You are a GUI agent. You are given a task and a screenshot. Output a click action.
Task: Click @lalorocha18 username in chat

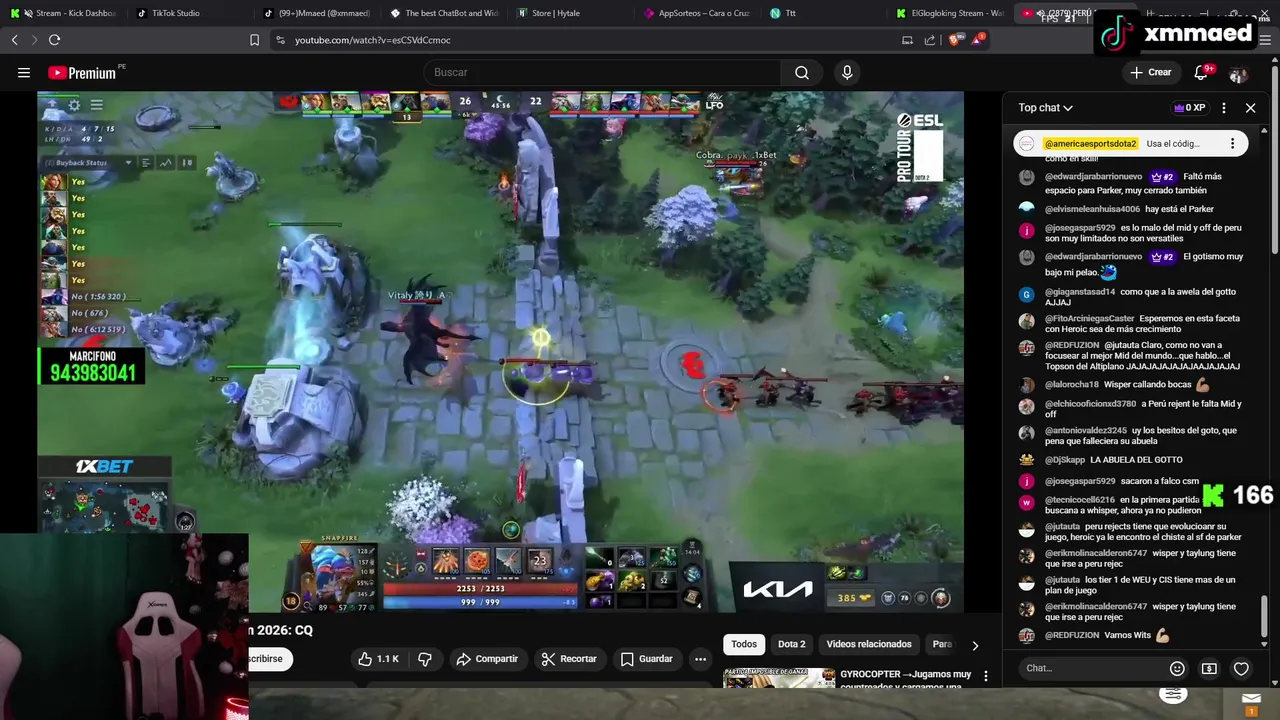tap(1071, 384)
